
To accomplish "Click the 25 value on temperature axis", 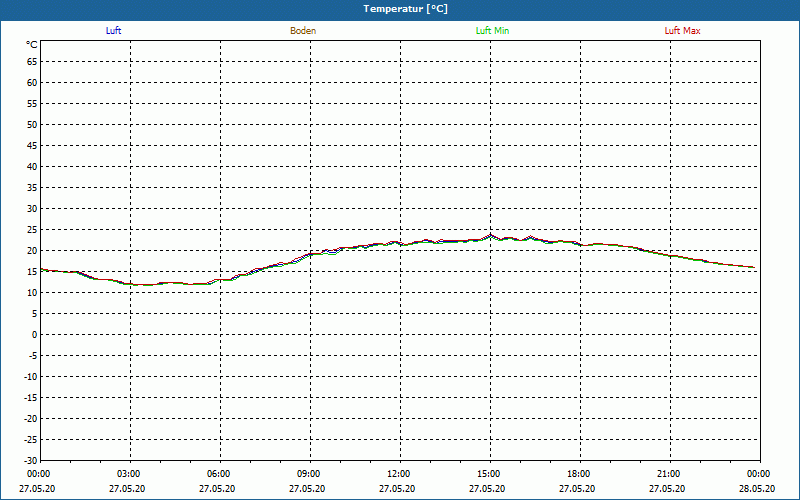I will pyautogui.click(x=32, y=230).
